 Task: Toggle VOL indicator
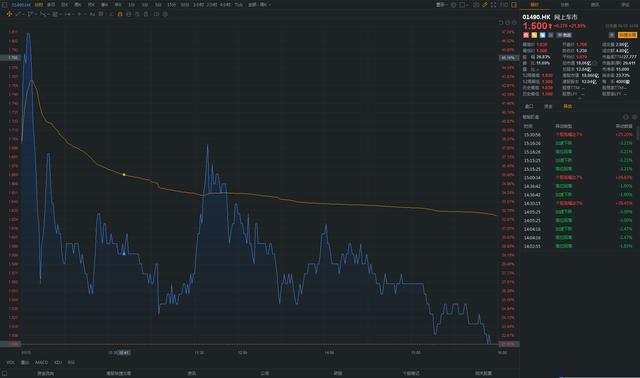(x=11, y=362)
